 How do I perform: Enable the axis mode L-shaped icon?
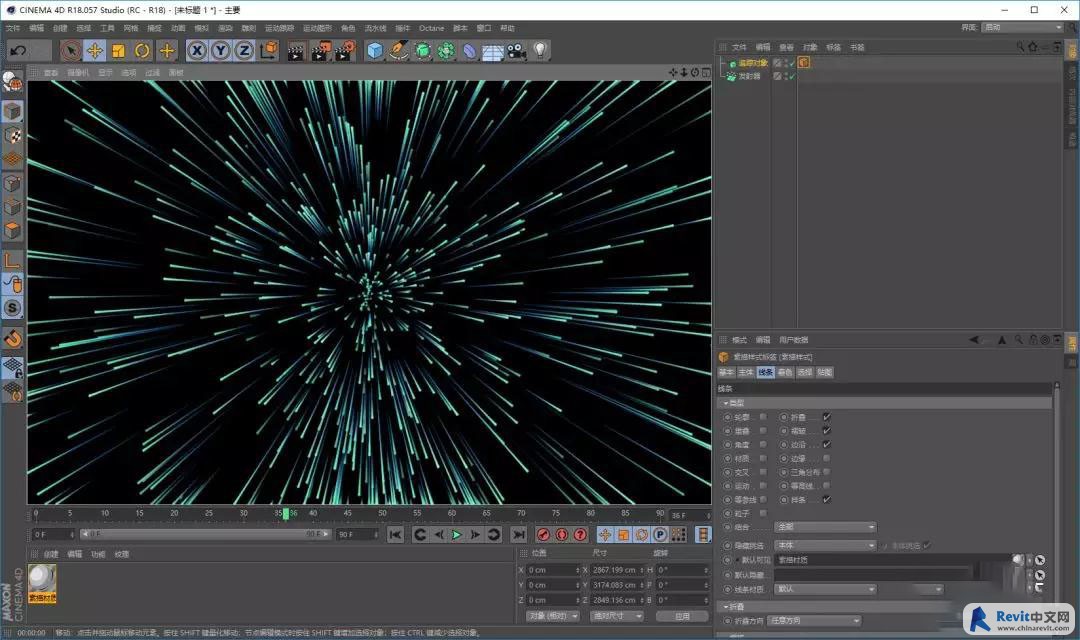click(x=12, y=260)
